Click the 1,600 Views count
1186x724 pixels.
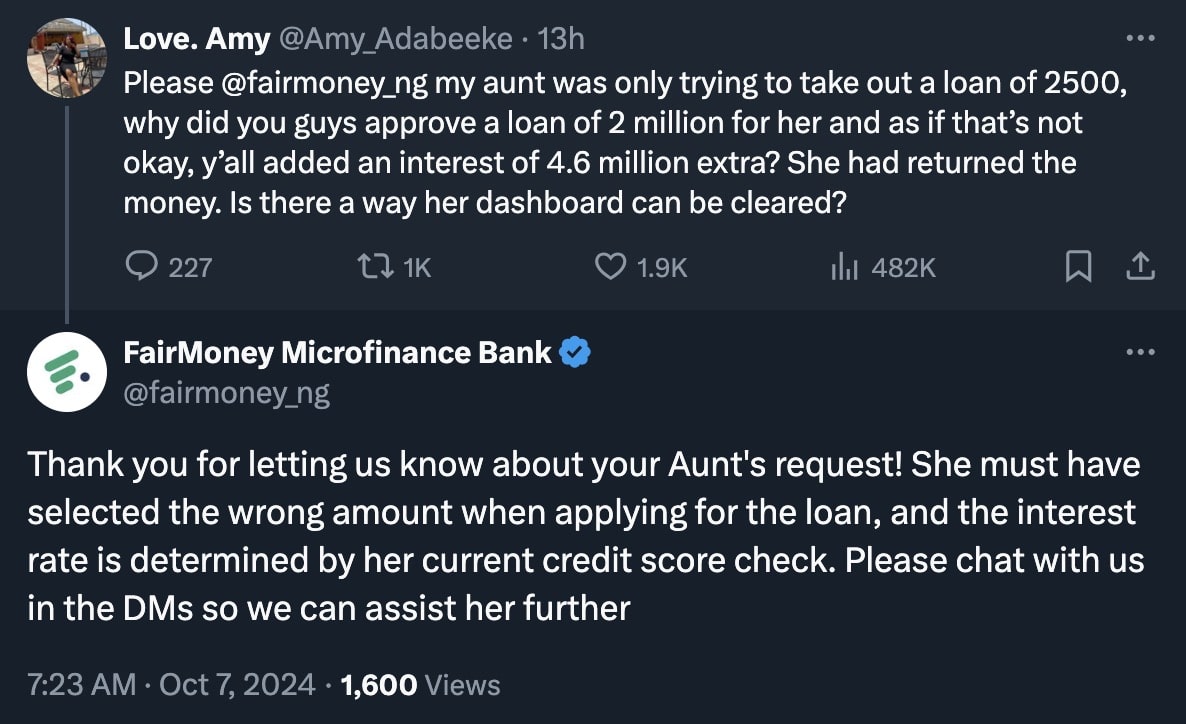(x=420, y=685)
